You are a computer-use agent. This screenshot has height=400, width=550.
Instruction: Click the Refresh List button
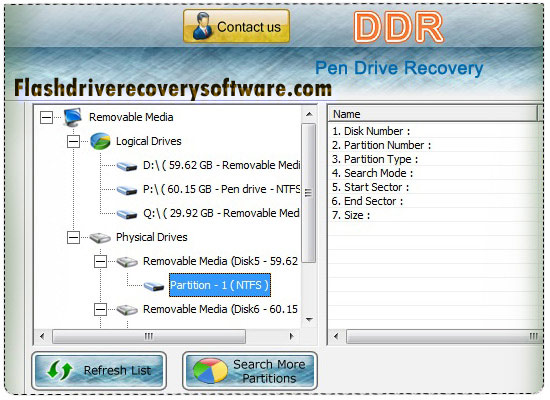[x=99, y=371]
